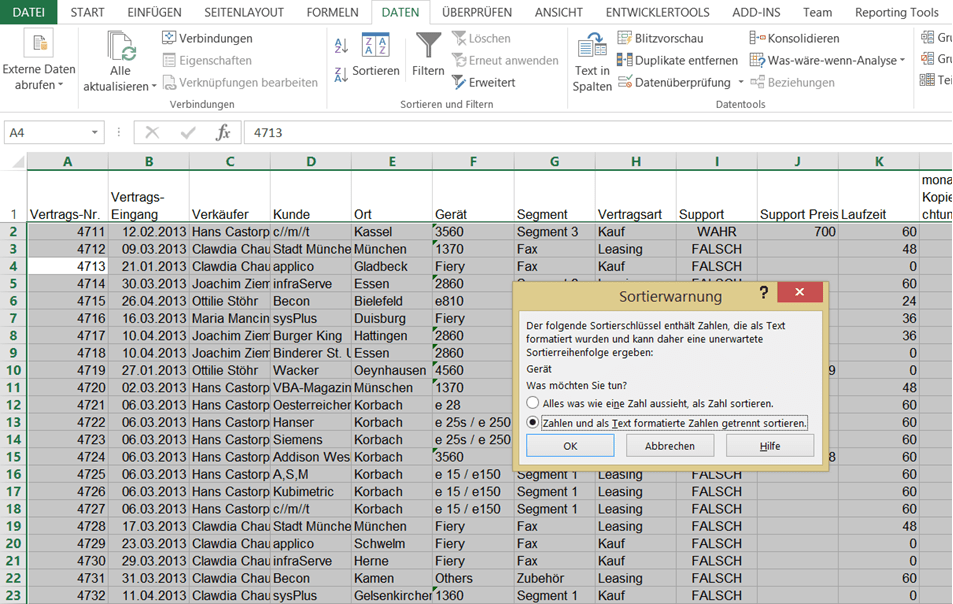Image resolution: width=953 pixels, height=604 pixels.
Task: Click Verknüpfungen bearbeiten command
Action: [240, 82]
